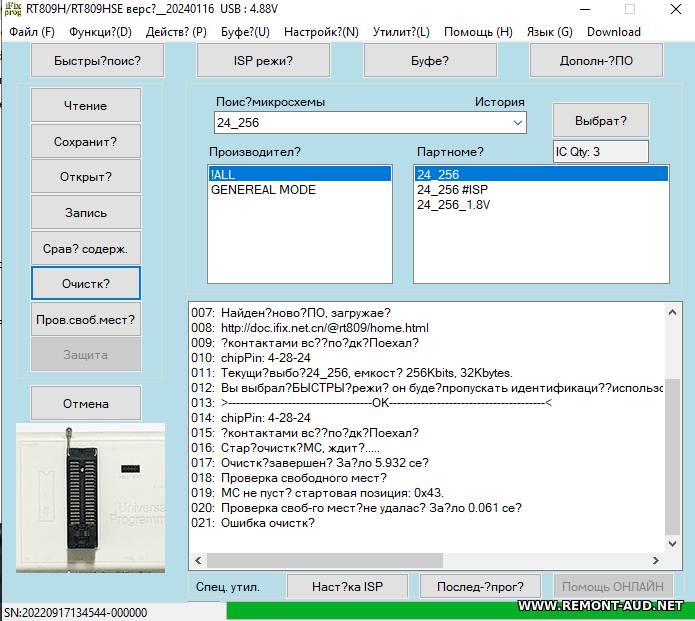Screen dimensions: 695x621
Task: Expand the chip search history dropdown
Action: tap(517, 122)
